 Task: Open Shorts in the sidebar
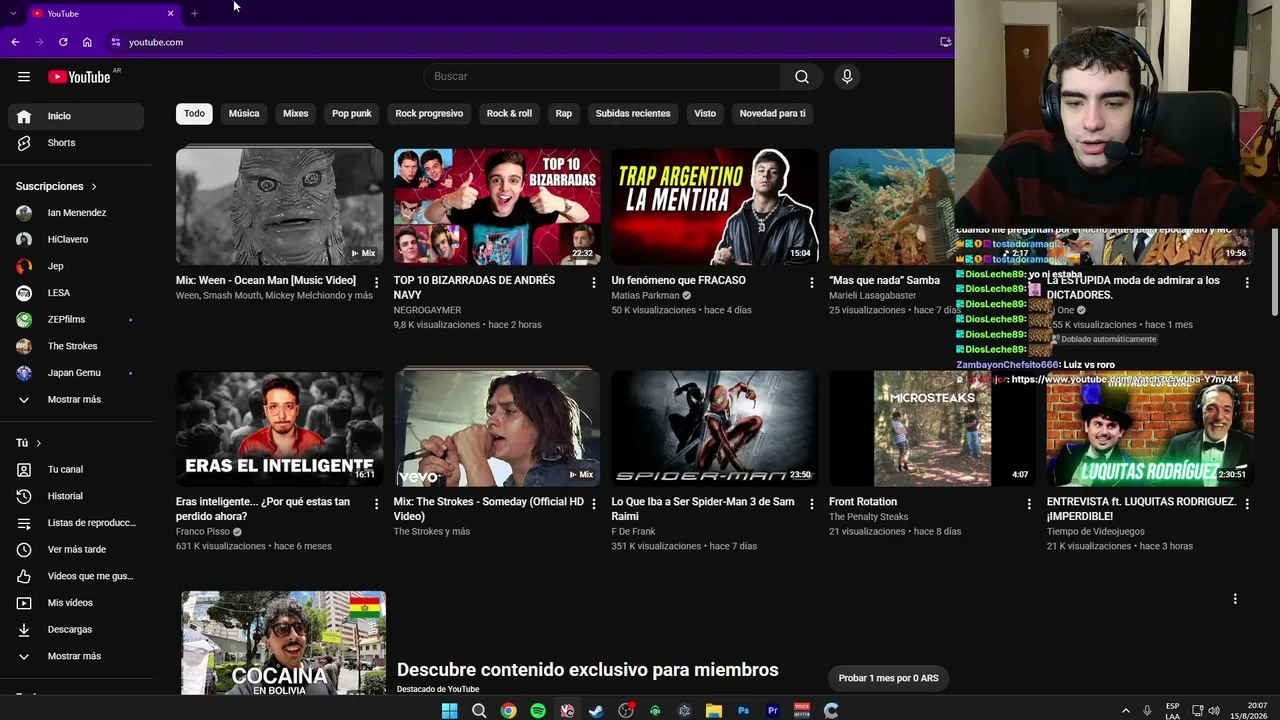76,143
